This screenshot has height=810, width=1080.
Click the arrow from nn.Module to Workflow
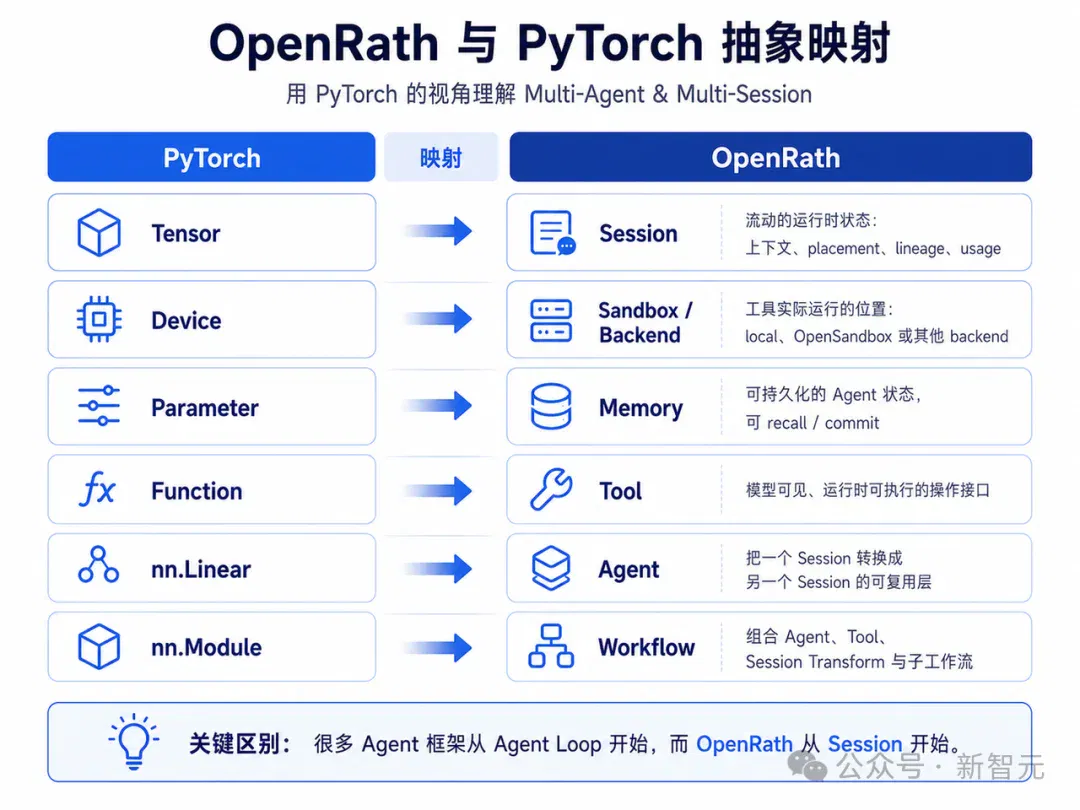click(x=438, y=647)
